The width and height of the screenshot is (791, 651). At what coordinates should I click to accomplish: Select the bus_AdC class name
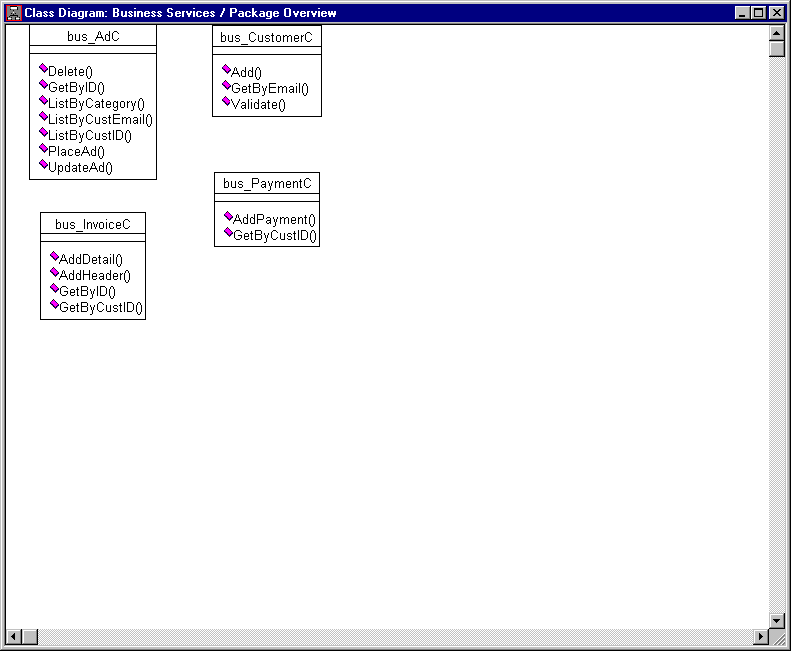tap(93, 36)
